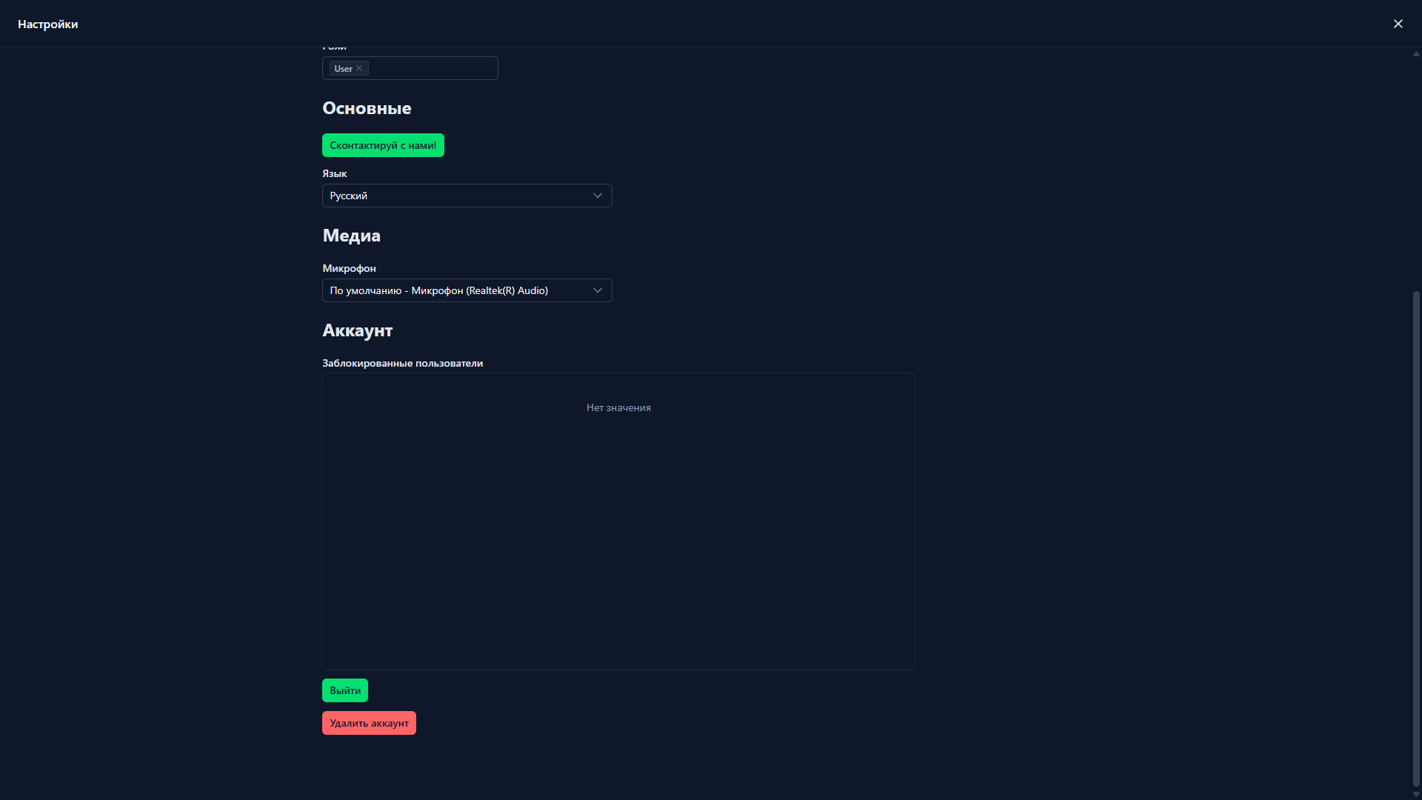Click the "Нет значения" placeholder text
Screen dimensions: 1422x800
click(618, 407)
